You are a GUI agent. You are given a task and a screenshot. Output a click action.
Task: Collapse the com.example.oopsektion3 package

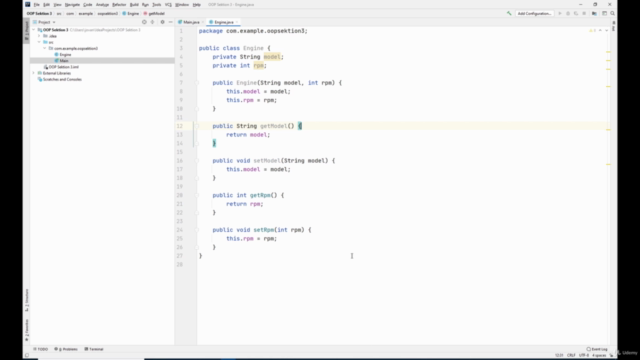pos(44,48)
